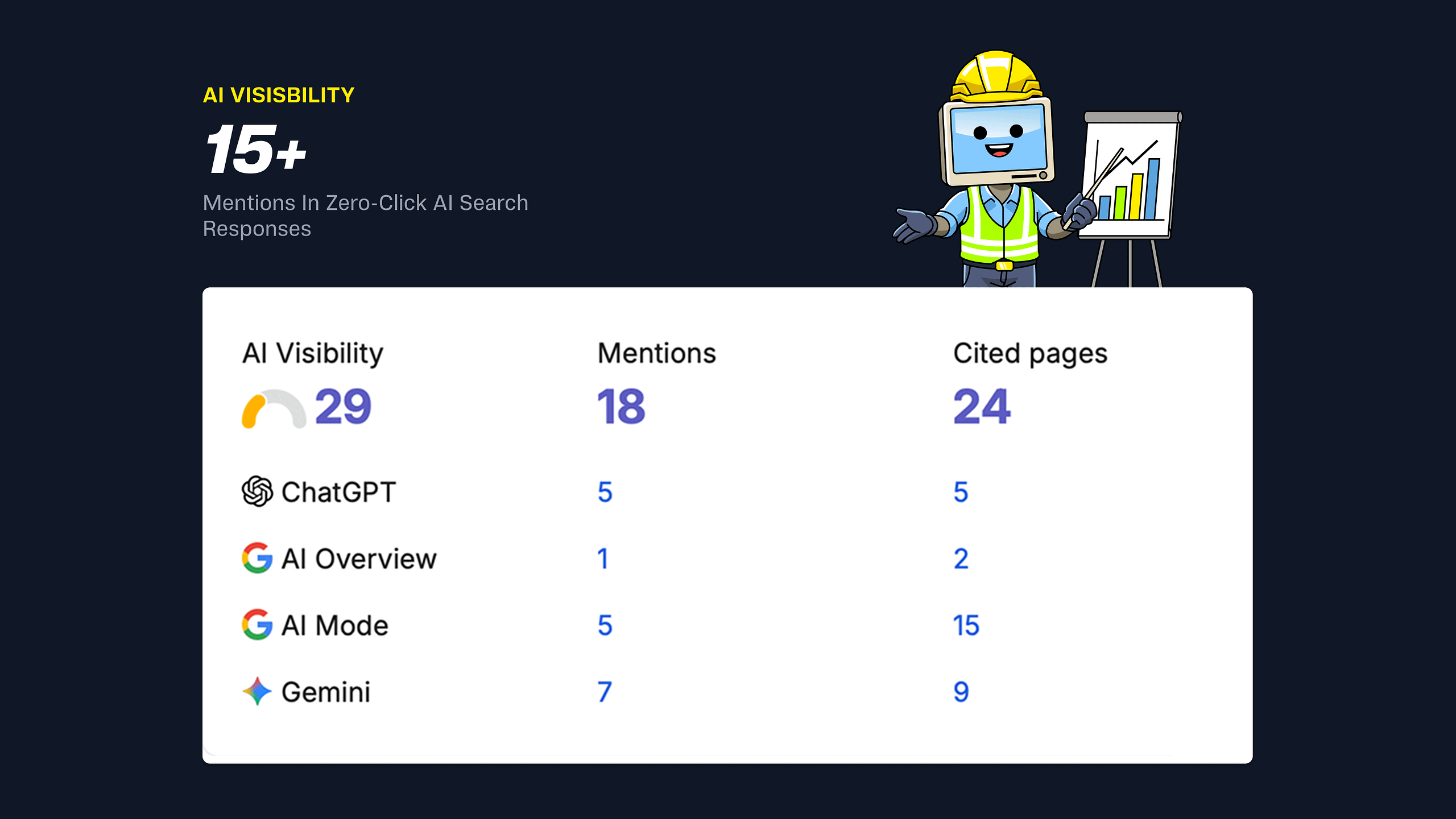Select the AI Overview row label
Image resolution: width=1456 pixels, height=819 pixels.
coord(359,559)
